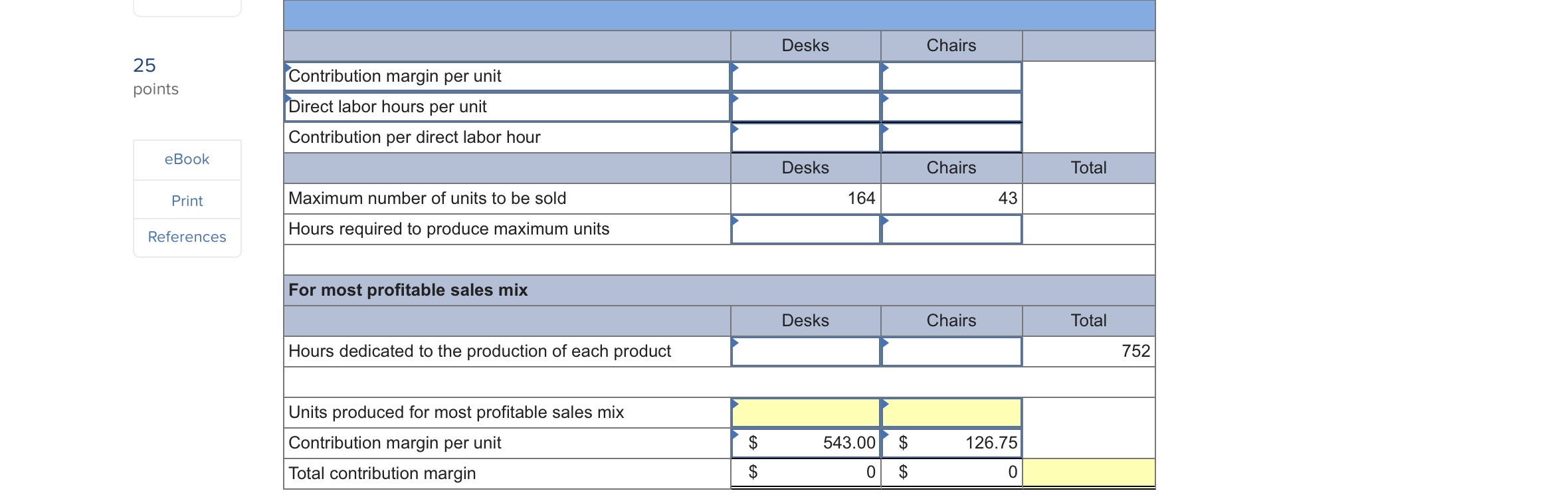Click the Desks maximum units value 164
1568x501 pixels.
tap(861, 198)
